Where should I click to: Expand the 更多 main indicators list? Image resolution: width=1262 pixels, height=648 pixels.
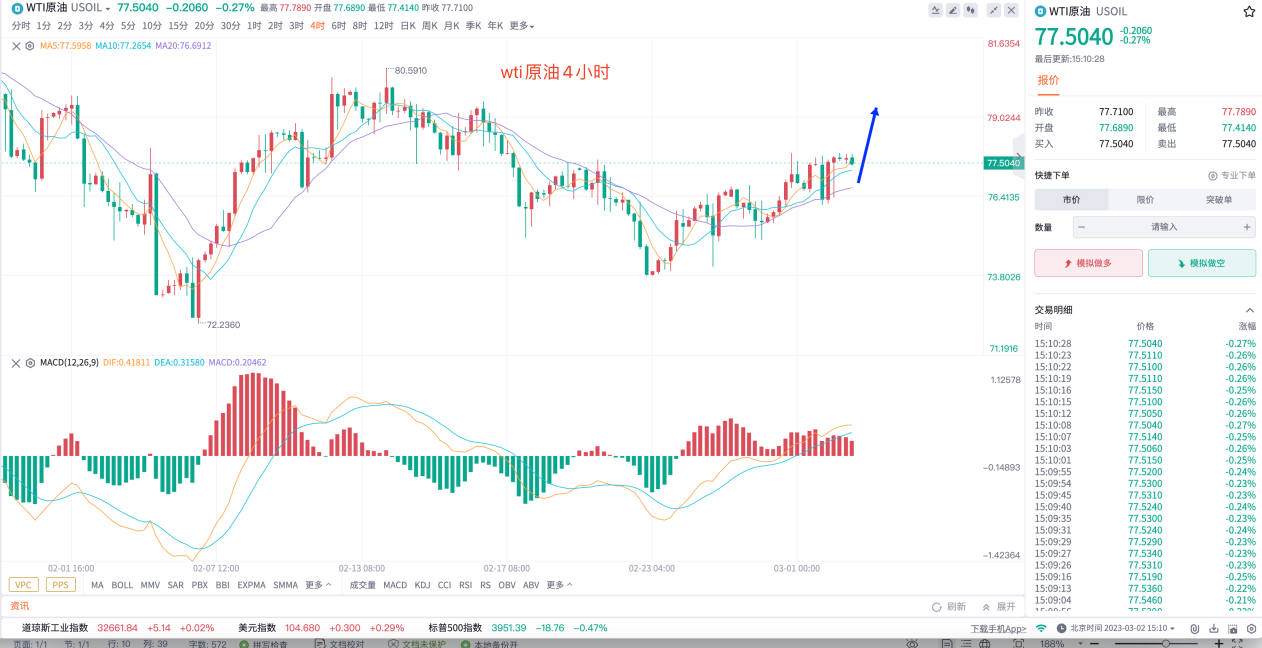[319, 585]
